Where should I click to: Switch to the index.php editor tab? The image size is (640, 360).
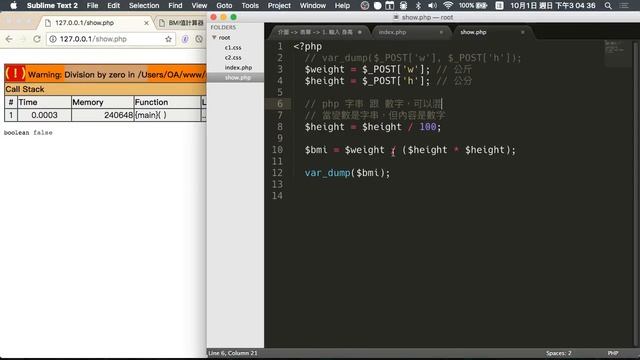392,32
